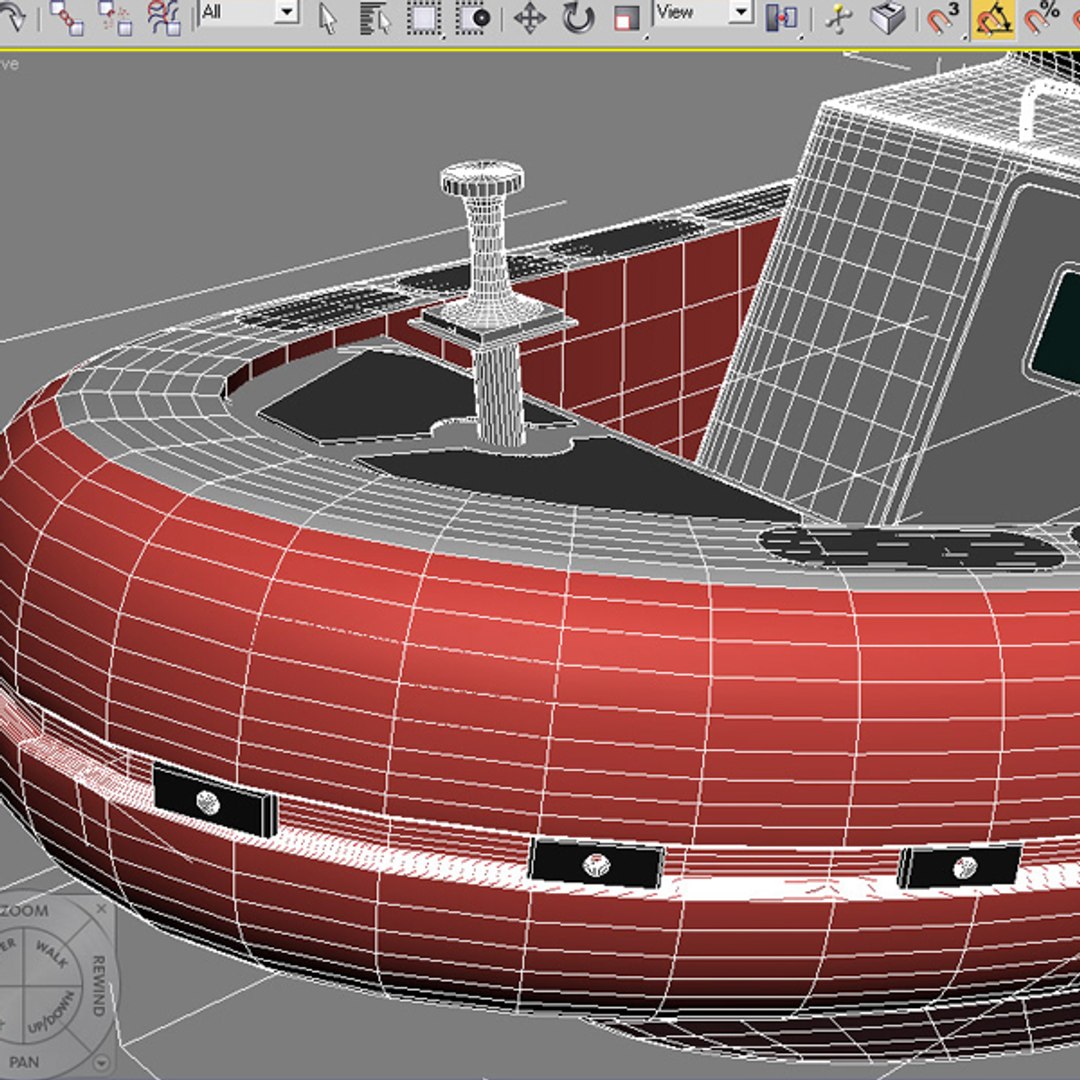Choose the Rectangular Selection Region tool
Screen dimensions: 1080x1080
point(424,18)
